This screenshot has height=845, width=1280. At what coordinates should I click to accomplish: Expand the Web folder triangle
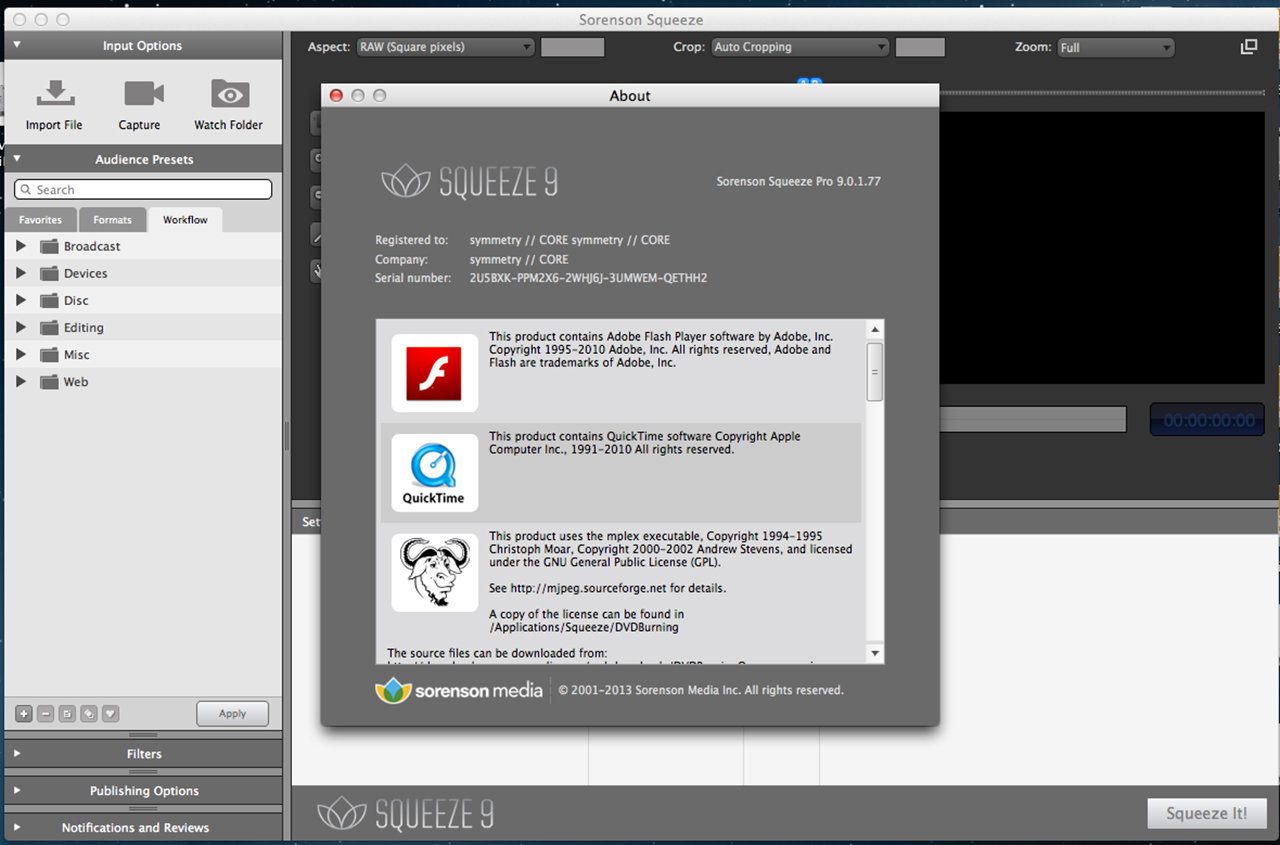(x=20, y=381)
